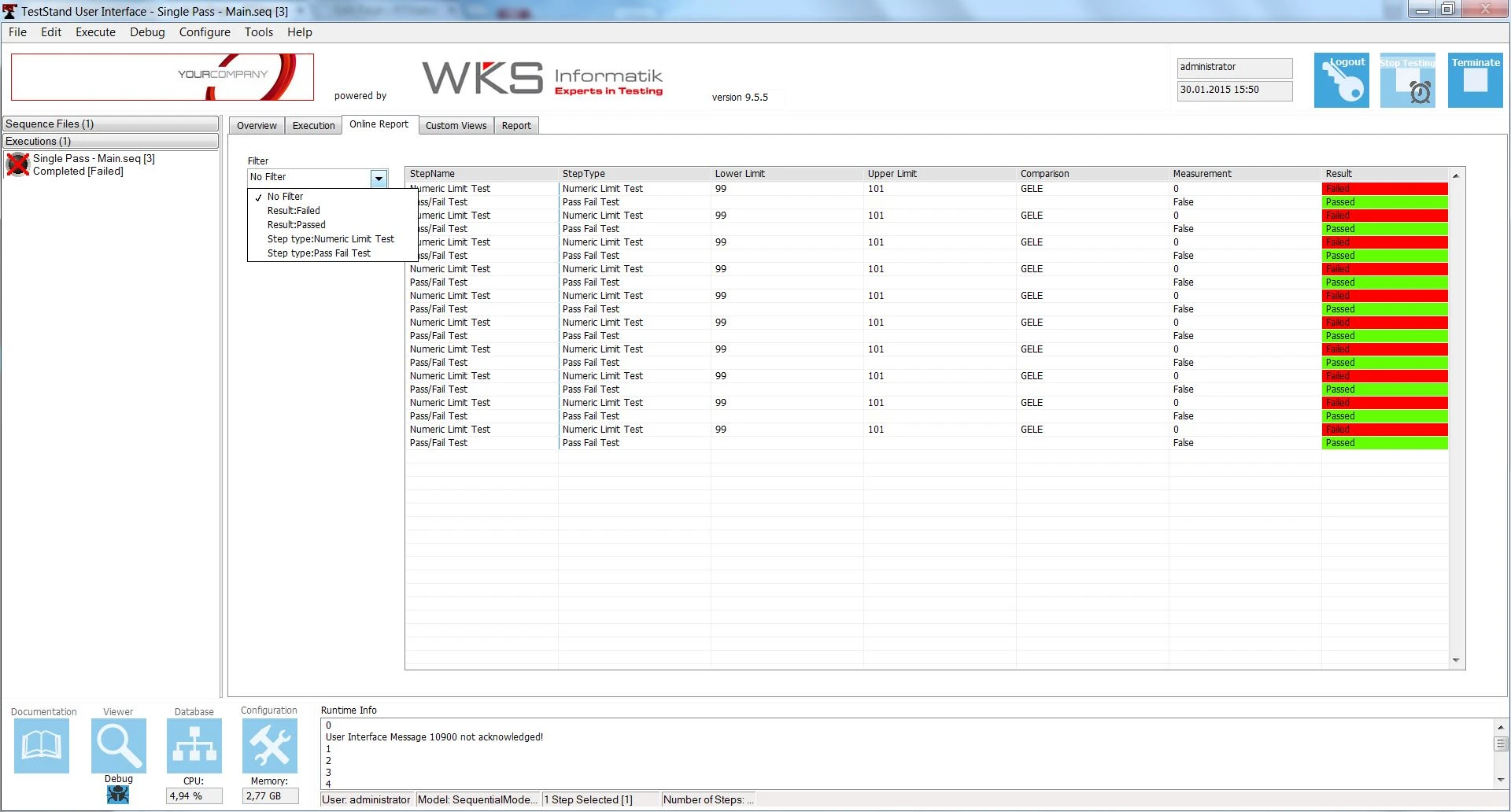Image resolution: width=1511 pixels, height=812 pixels.
Task: Open the Help menu
Action: coord(300,32)
